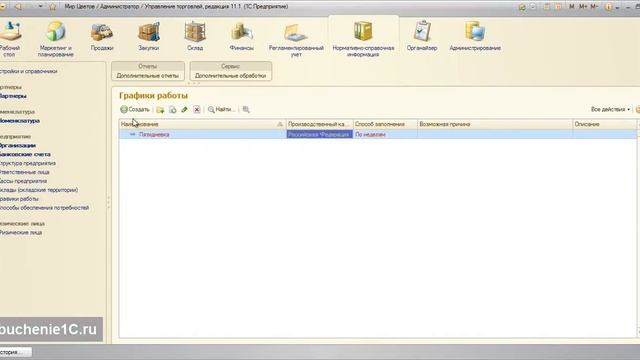Click the M- button in title bar
The image size is (640, 360).
click(594, 7)
